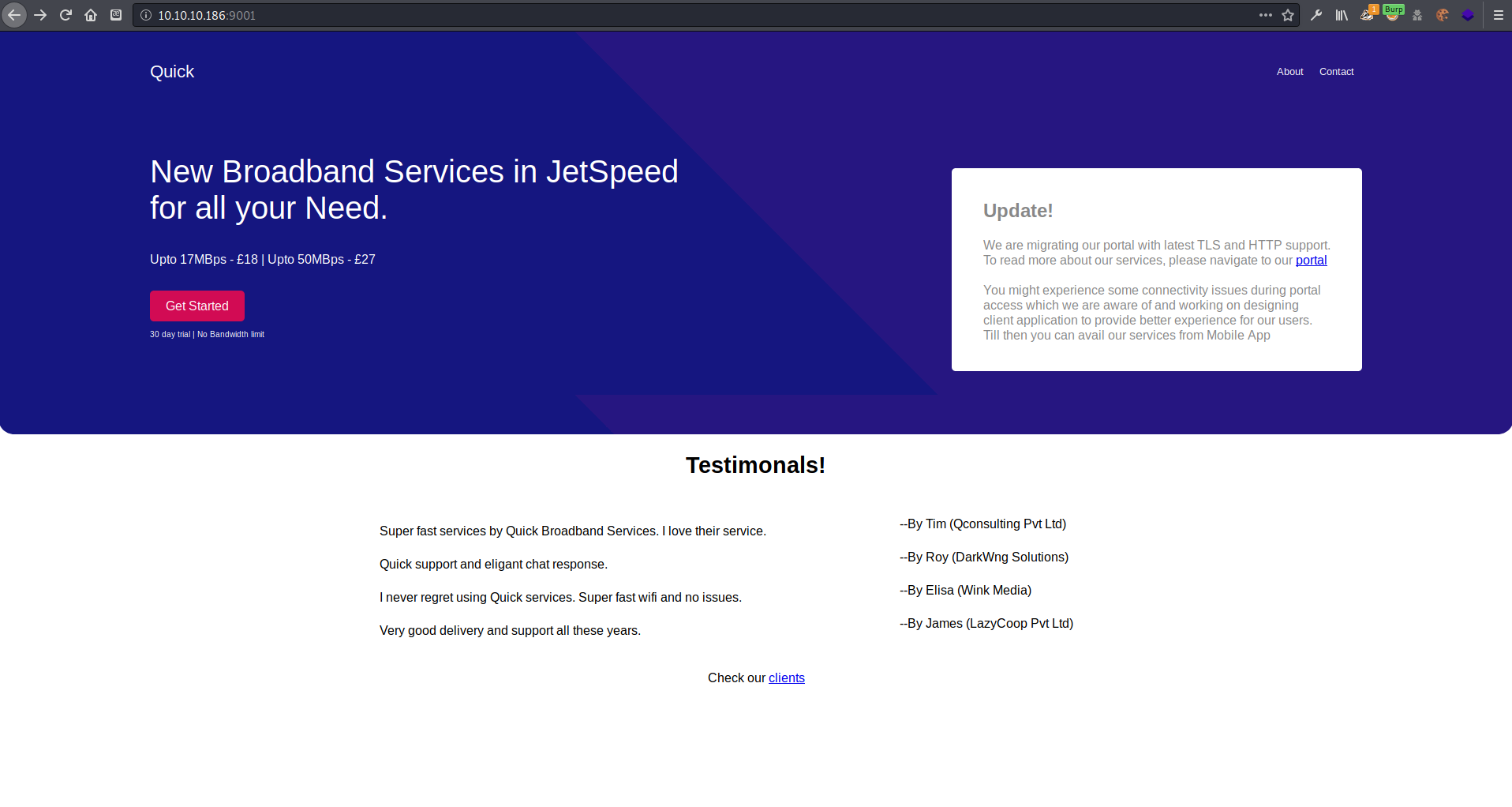Screen dimensions: 1512x807
Task: Click author '--By Tim (Qconsulting Pvt Ltd)'
Action: (x=982, y=524)
